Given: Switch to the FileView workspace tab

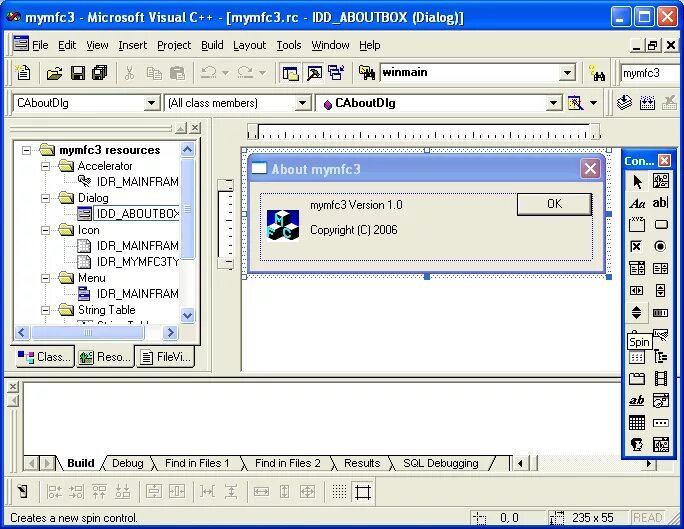Looking at the screenshot, I should click(166, 357).
